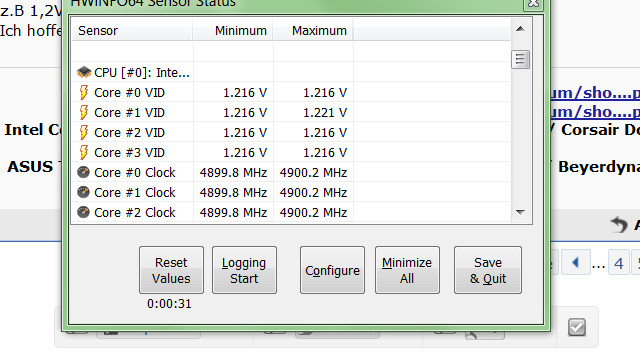Select the Core #3 VID row label

tap(129, 153)
